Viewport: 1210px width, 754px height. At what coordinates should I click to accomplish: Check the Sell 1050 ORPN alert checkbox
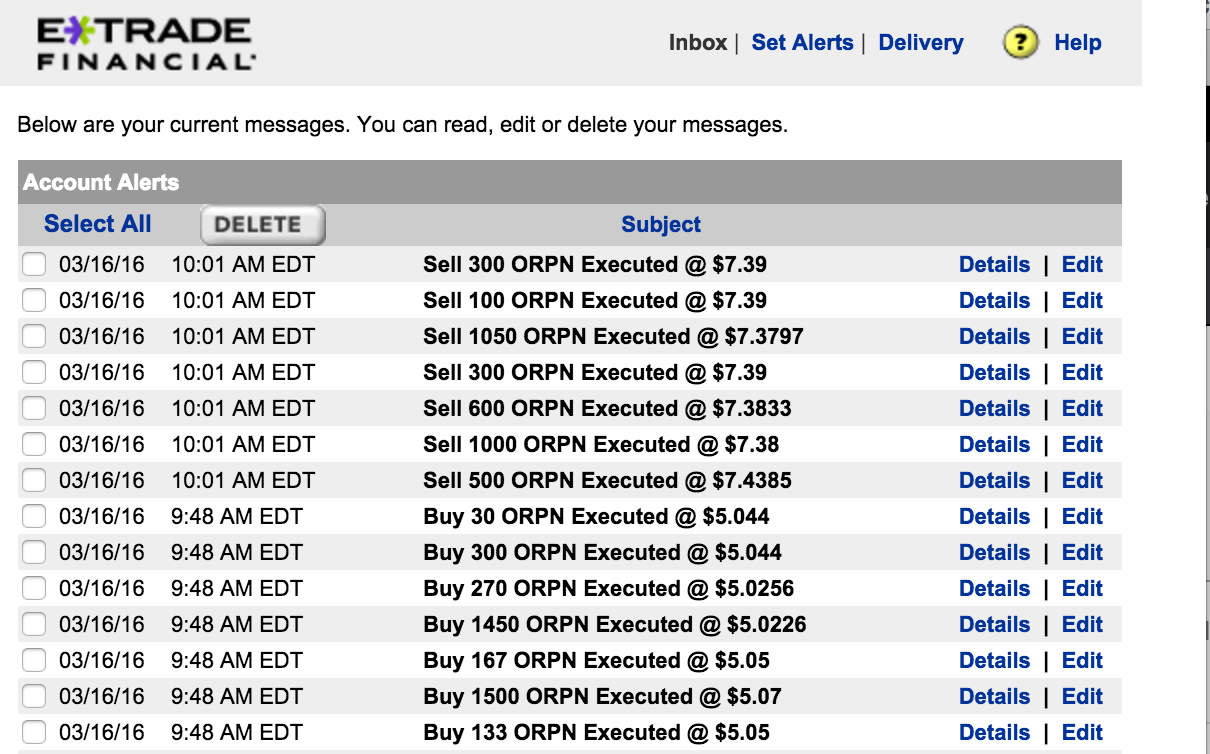coord(34,337)
